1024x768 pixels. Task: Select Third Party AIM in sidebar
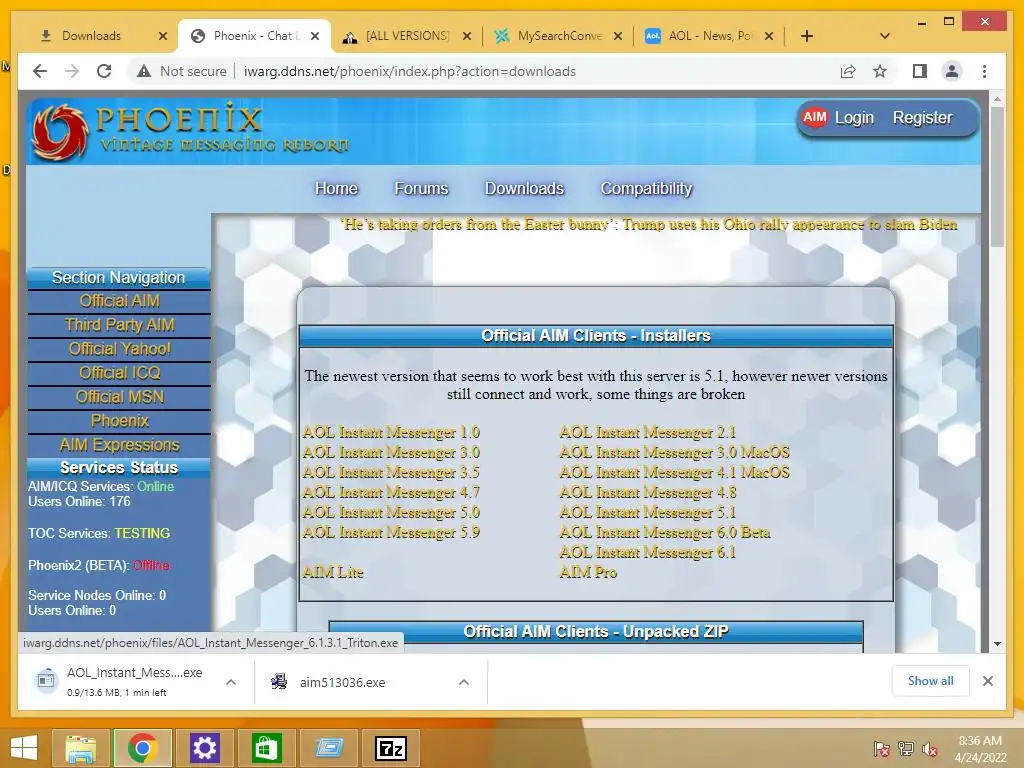click(x=120, y=325)
